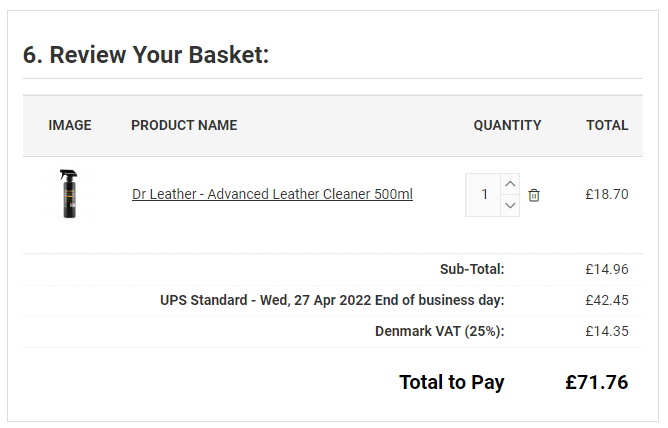Screen dimensions: 668x428
Task: Click the VAT amount £14.35
Action: [x=607, y=331]
